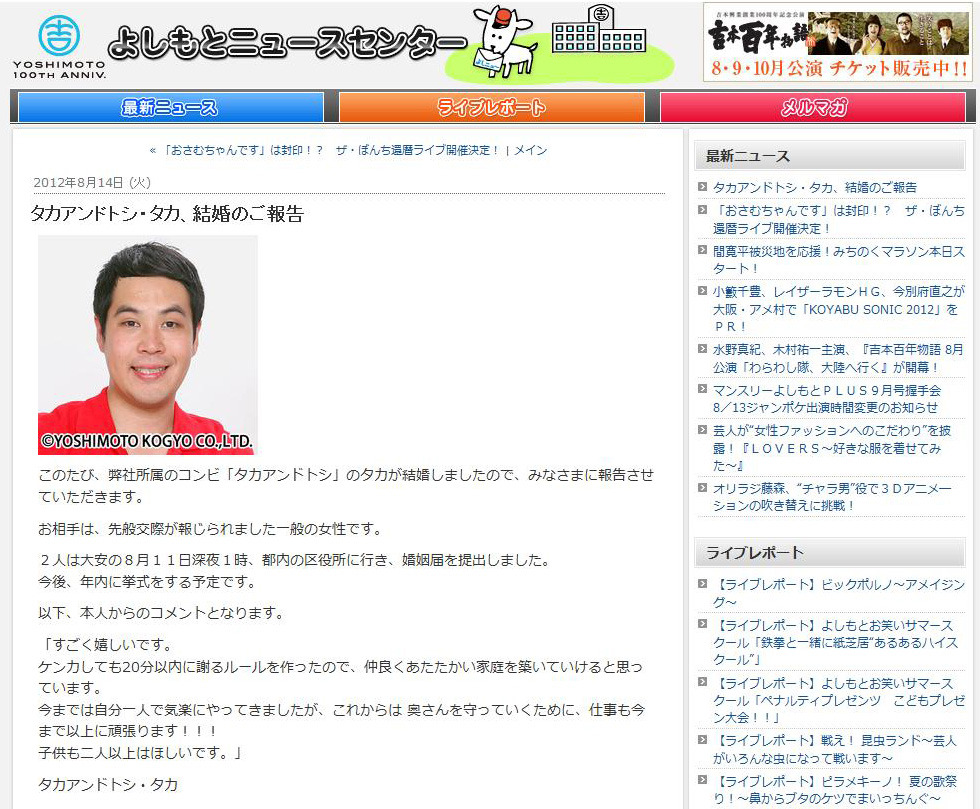
Task: Open sidebar link ザ・ぼんち還暦ライブ開催決定
Action: [x=838, y=219]
